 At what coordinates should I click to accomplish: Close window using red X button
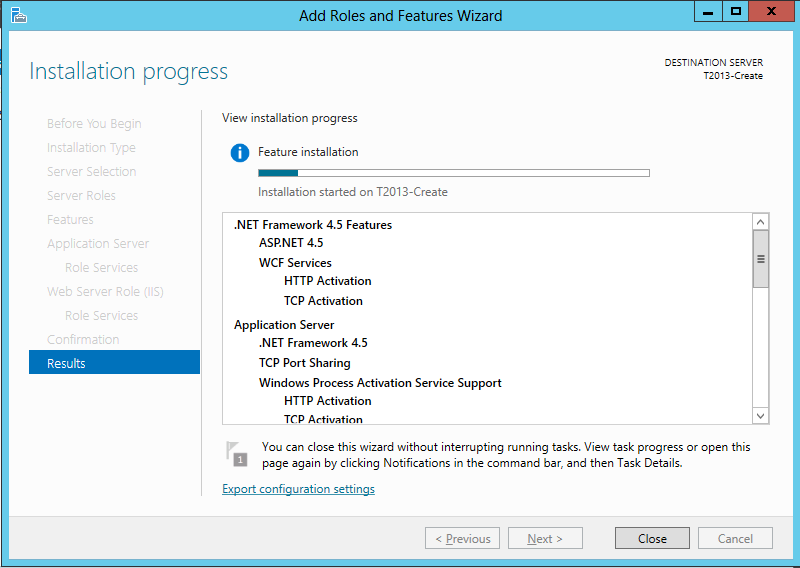click(773, 11)
